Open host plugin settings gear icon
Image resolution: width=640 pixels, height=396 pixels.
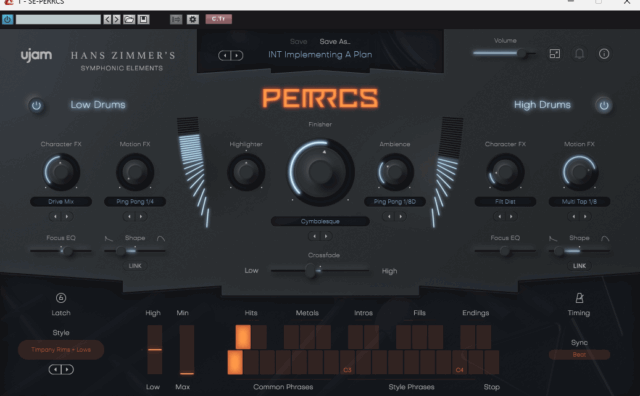click(193, 19)
